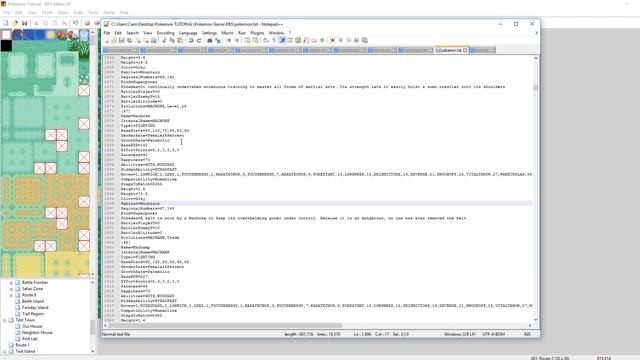Start macro recording with red record icon
640x360 pixels.
click(x=333, y=40)
